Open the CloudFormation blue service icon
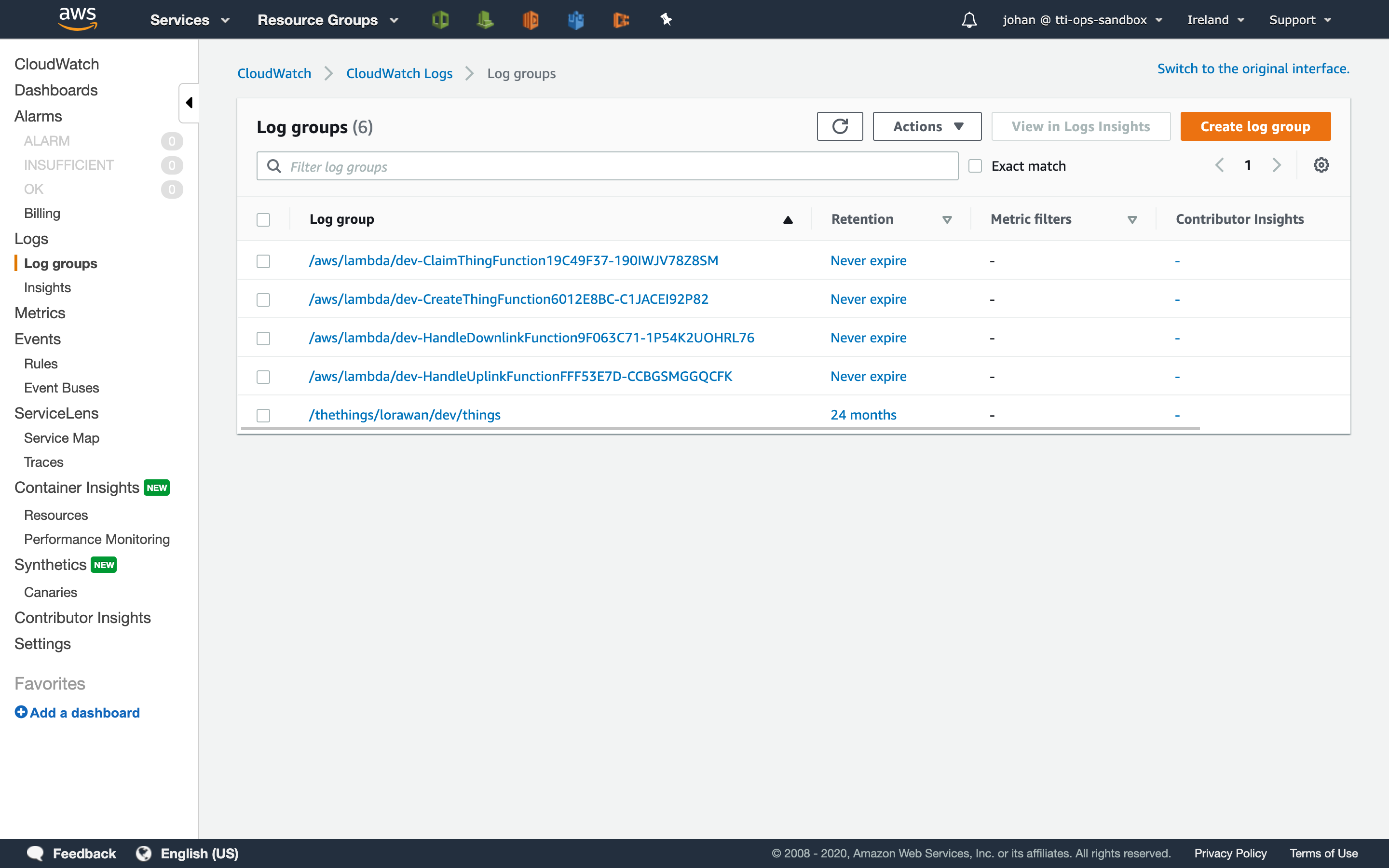1389x868 pixels. (576, 19)
